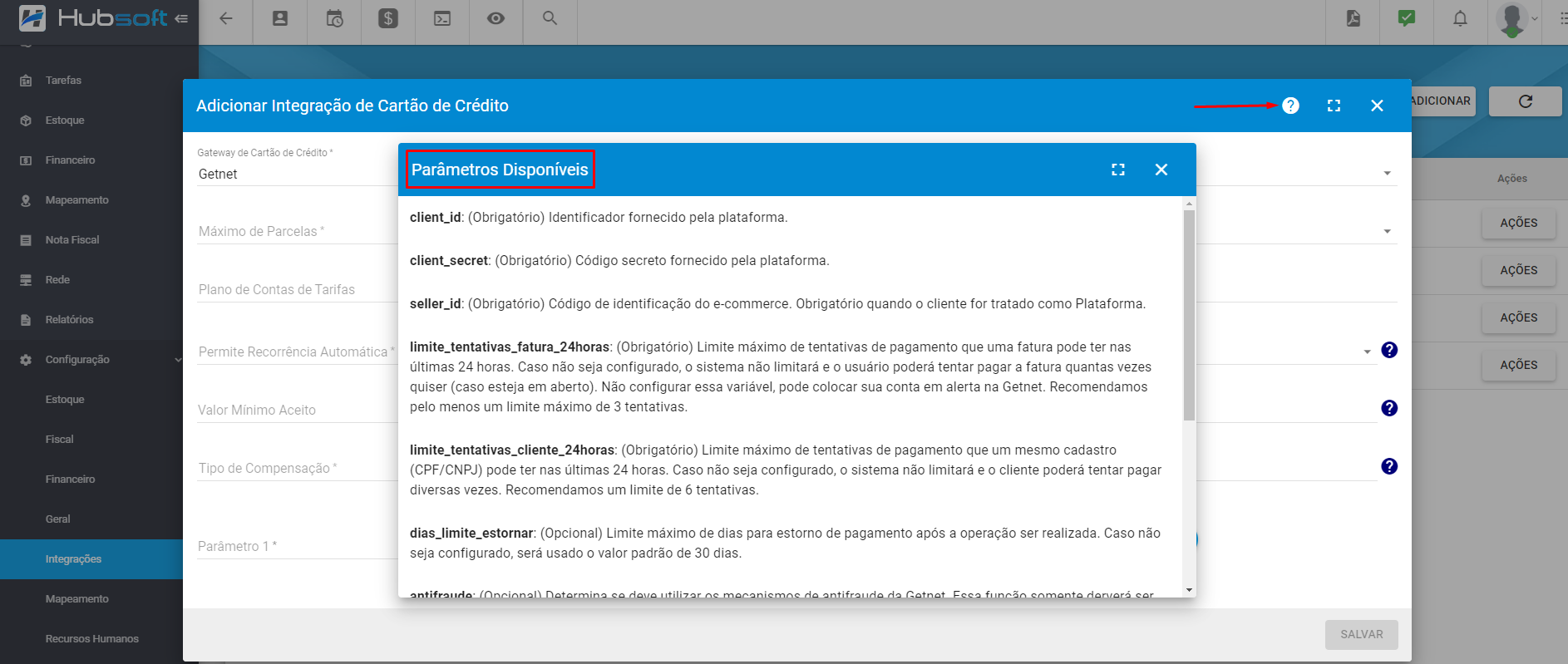This screenshot has height=664, width=1568.
Task: Maximize the Parâmetros Disponíveis popup
Action: click(1118, 170)
